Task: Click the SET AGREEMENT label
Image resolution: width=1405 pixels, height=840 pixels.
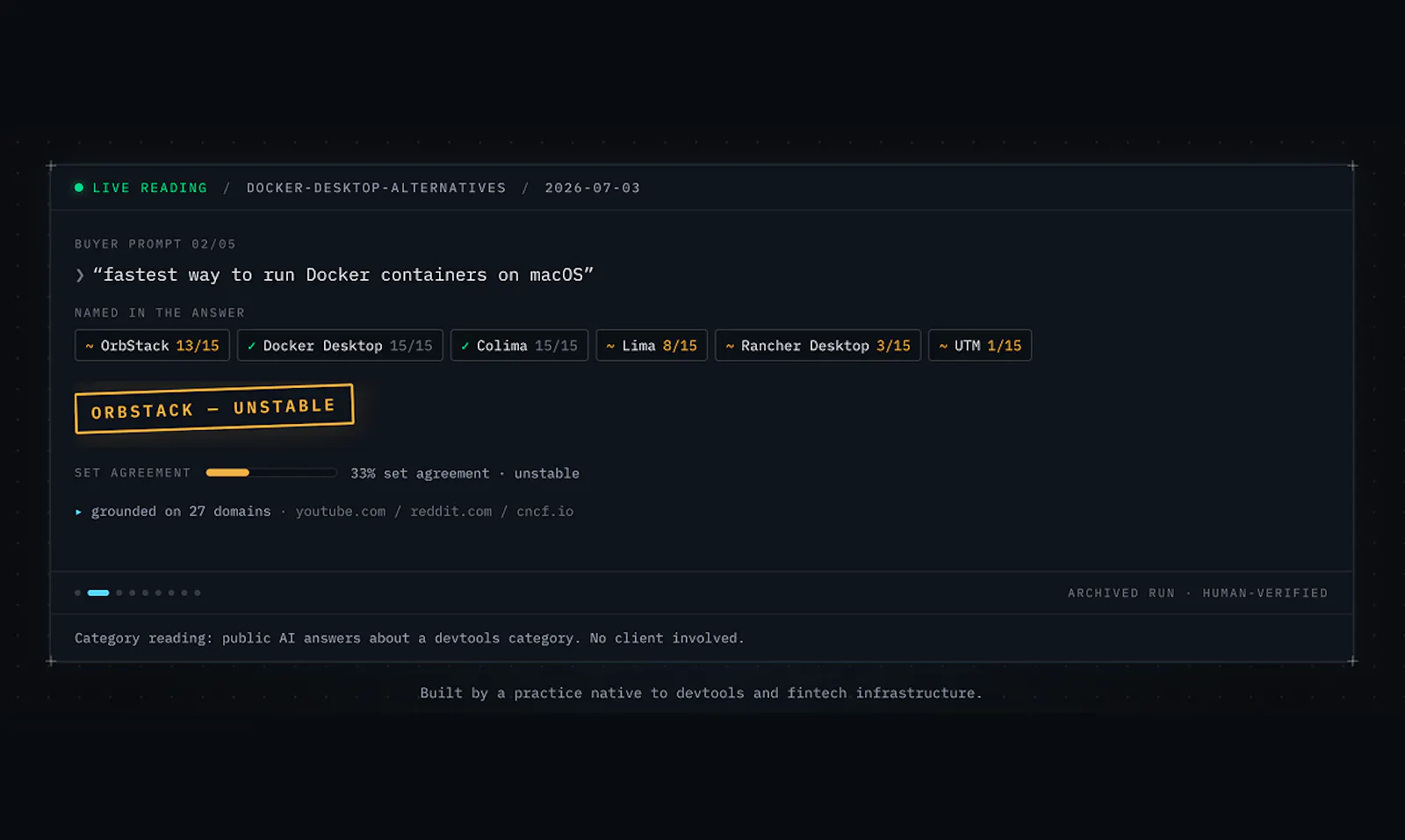Action: [133, 473]
